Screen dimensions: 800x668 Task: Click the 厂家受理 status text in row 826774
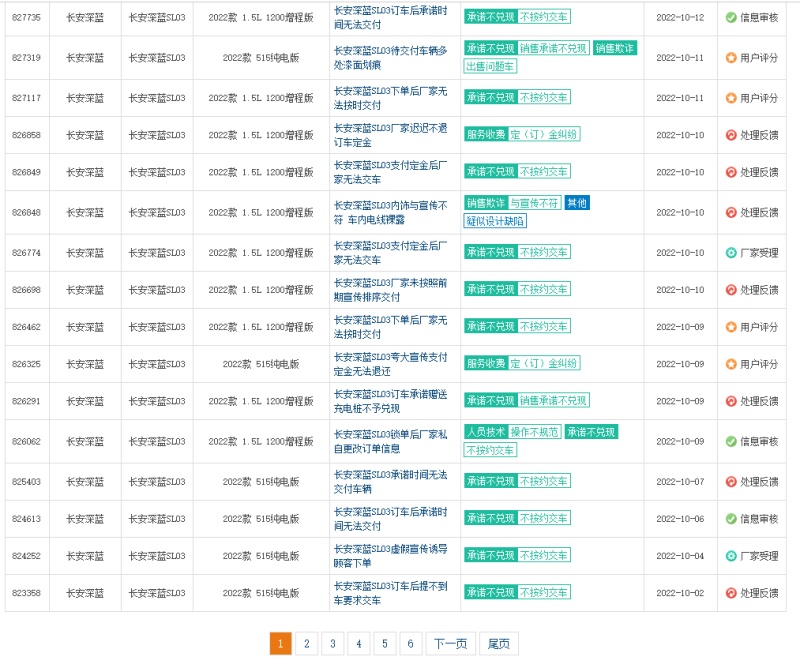point(759,253)
